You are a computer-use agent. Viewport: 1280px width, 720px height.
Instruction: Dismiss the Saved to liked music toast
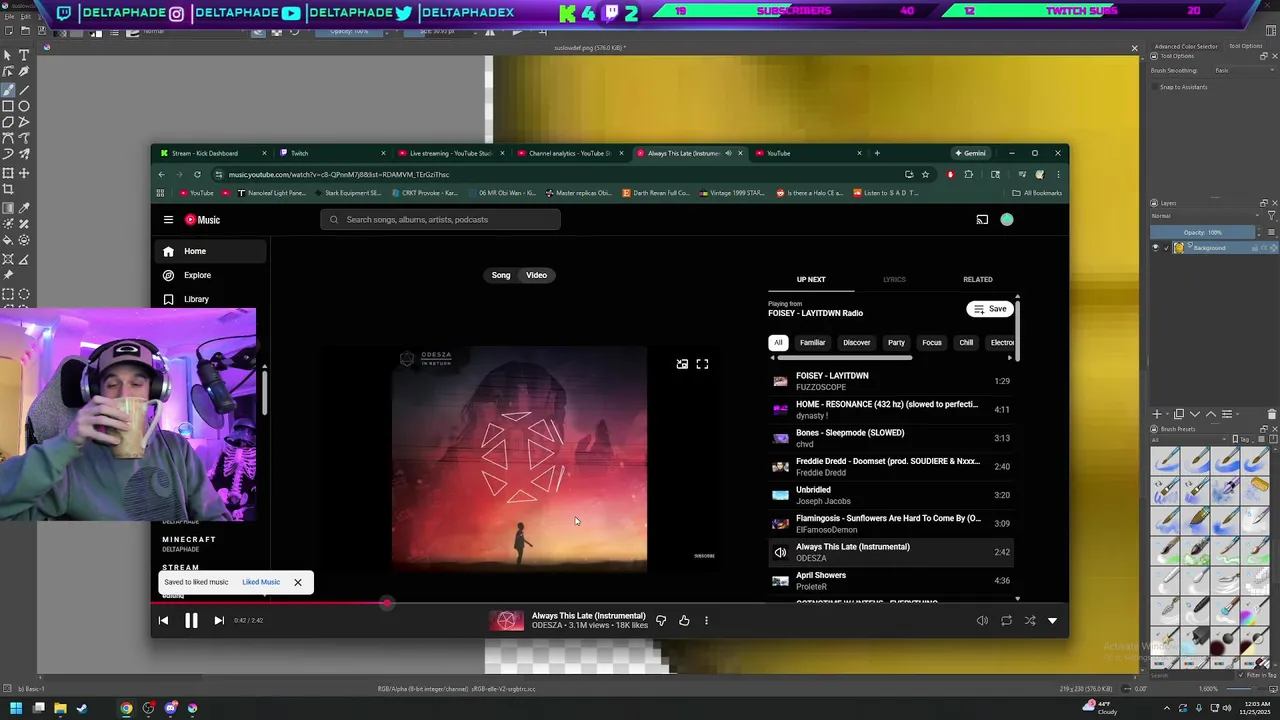click(x=297, y=582)
